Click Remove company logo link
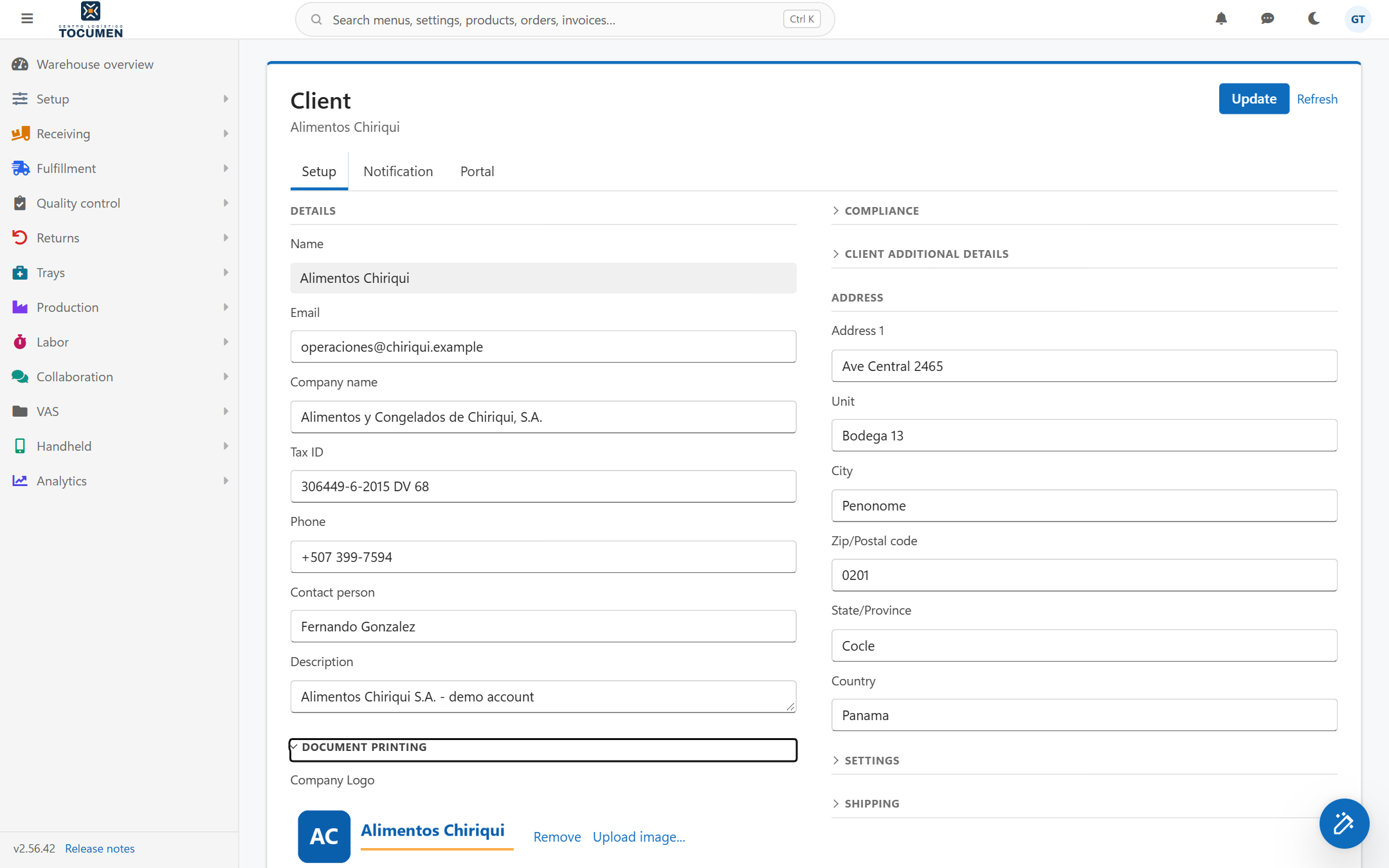 557,837
